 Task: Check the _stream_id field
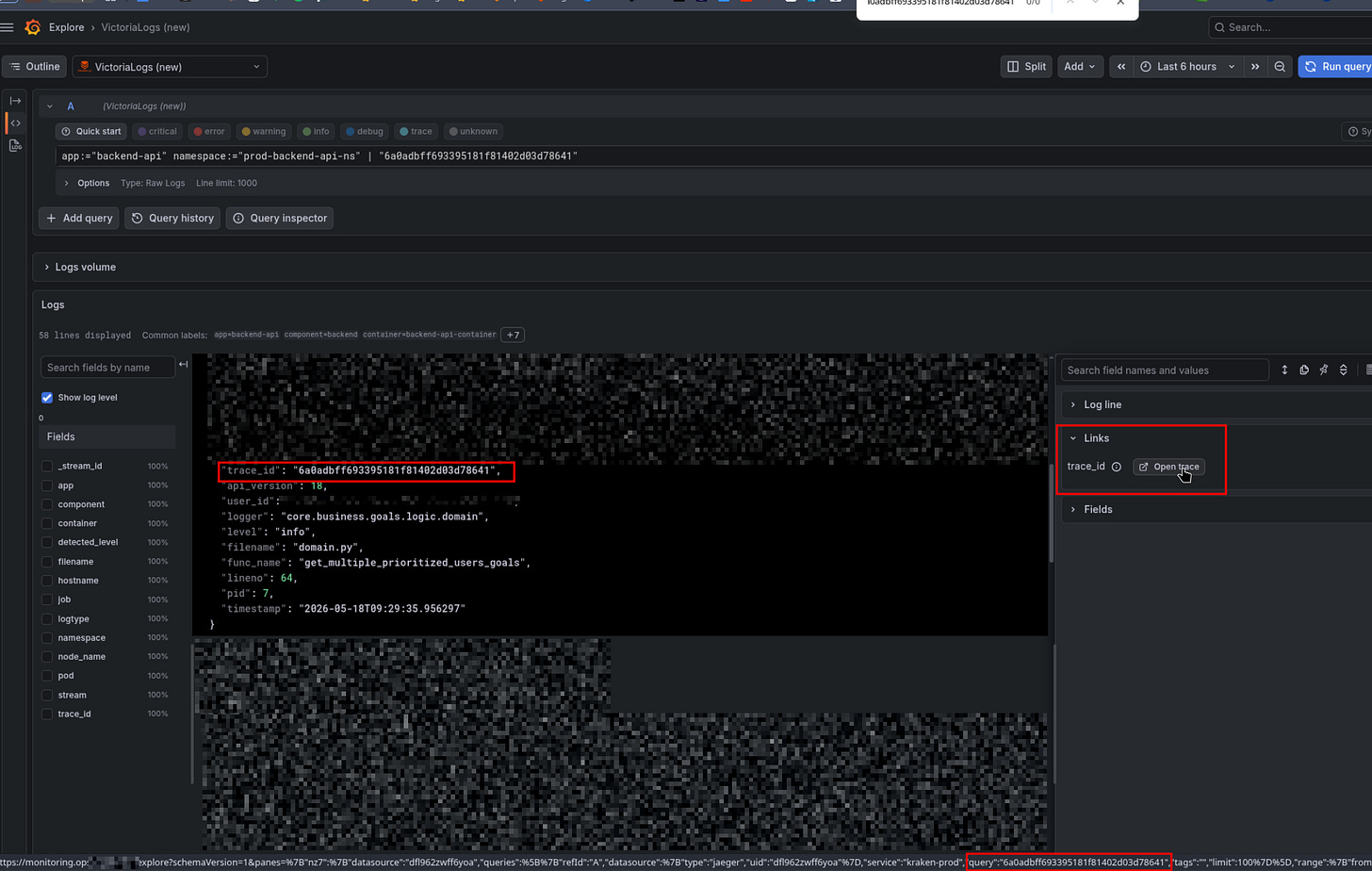pos(47,466)
